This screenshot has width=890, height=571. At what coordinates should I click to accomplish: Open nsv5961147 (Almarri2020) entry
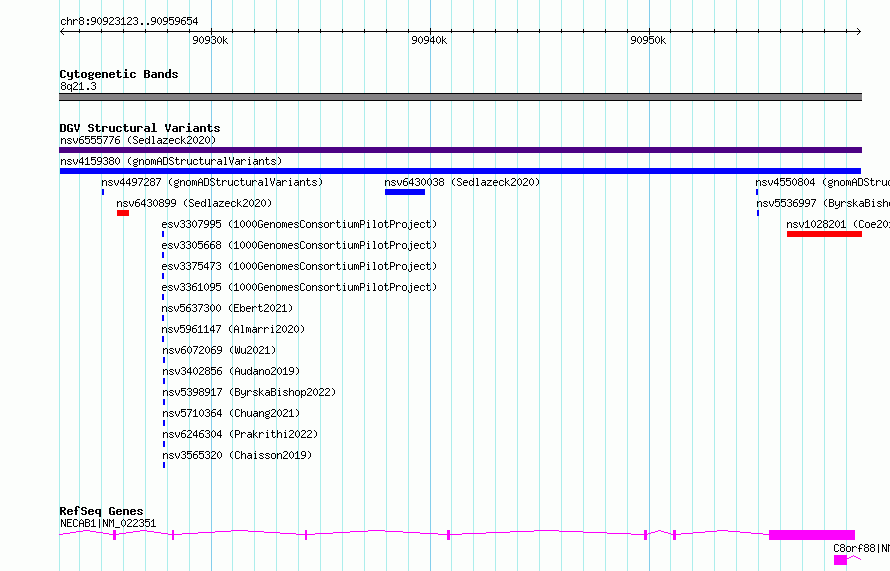coord(233,329)
